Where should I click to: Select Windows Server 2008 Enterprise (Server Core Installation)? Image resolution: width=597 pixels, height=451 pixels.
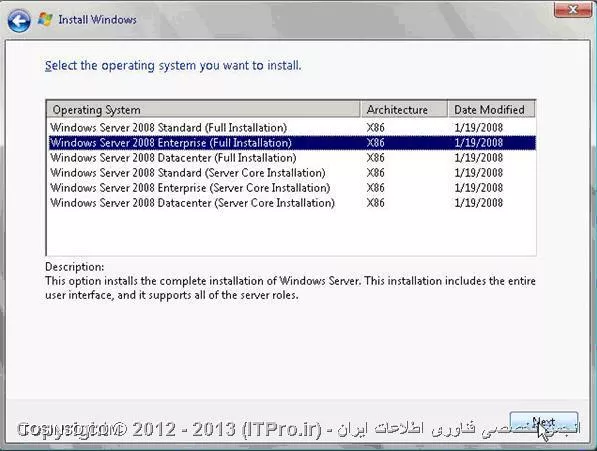tap(292, 188)
